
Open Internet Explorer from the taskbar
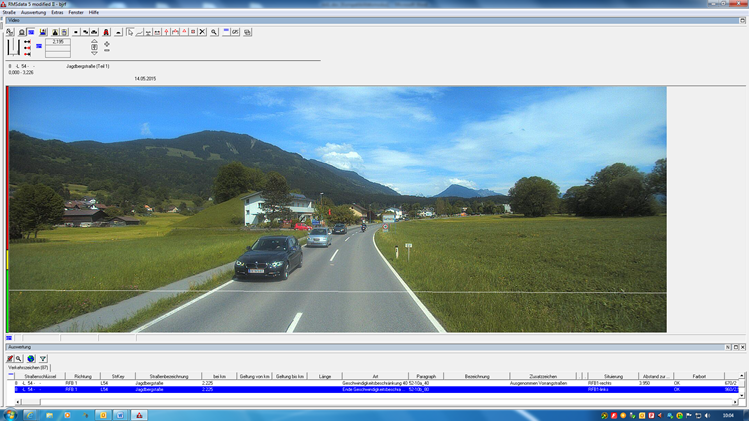click(30, 415)
